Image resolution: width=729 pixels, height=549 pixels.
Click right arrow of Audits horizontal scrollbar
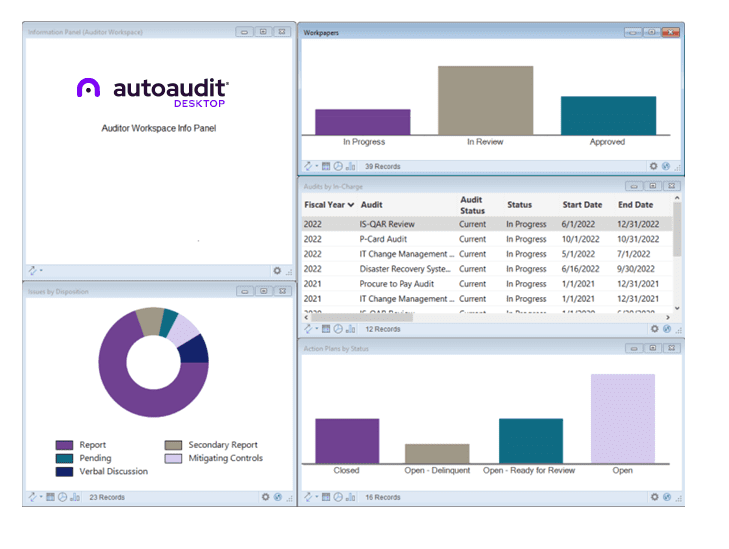(x=668, y=317)
